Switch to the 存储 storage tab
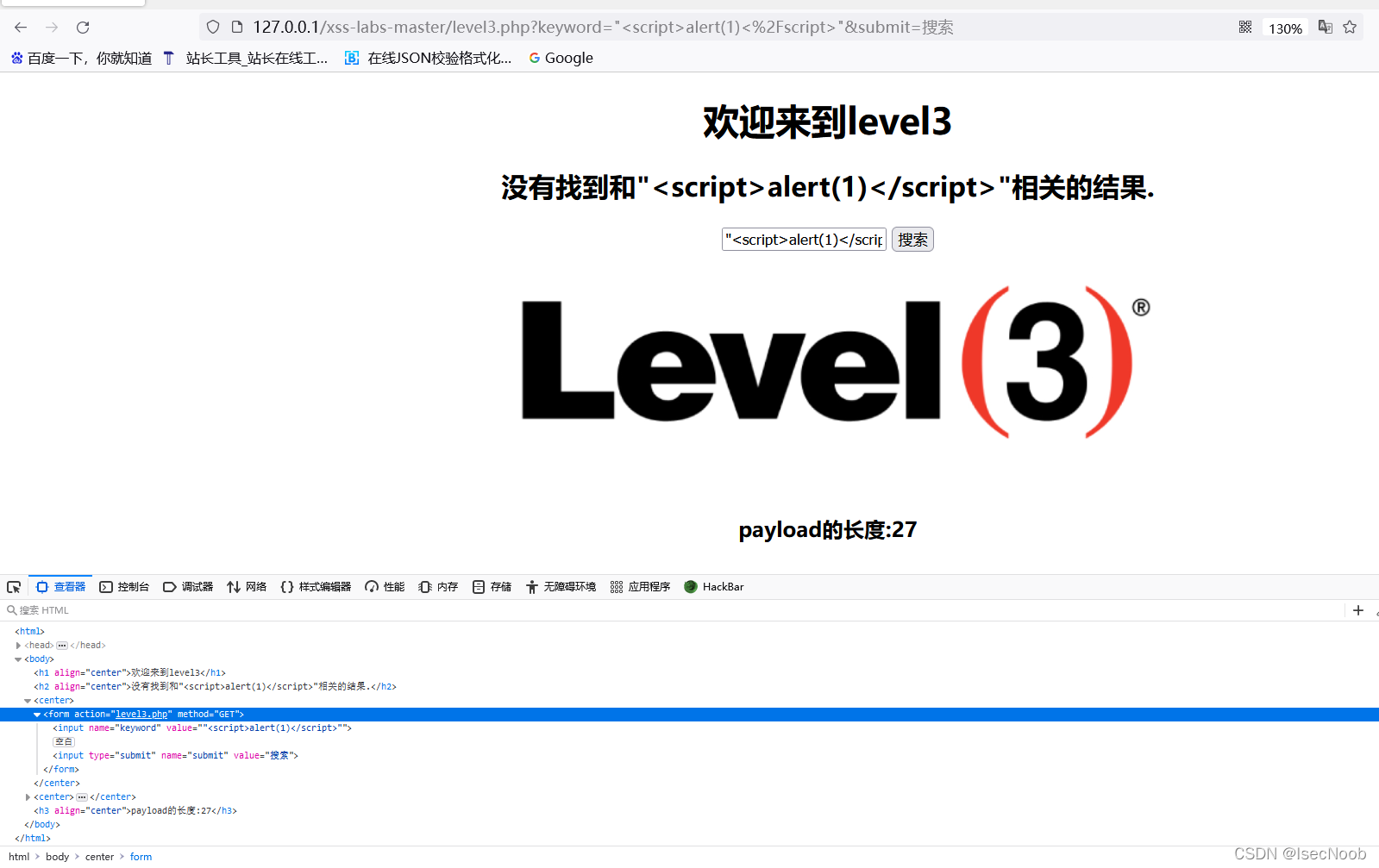Image resolution: width=1379 pixels, height=868 pixels. (492, 587)
